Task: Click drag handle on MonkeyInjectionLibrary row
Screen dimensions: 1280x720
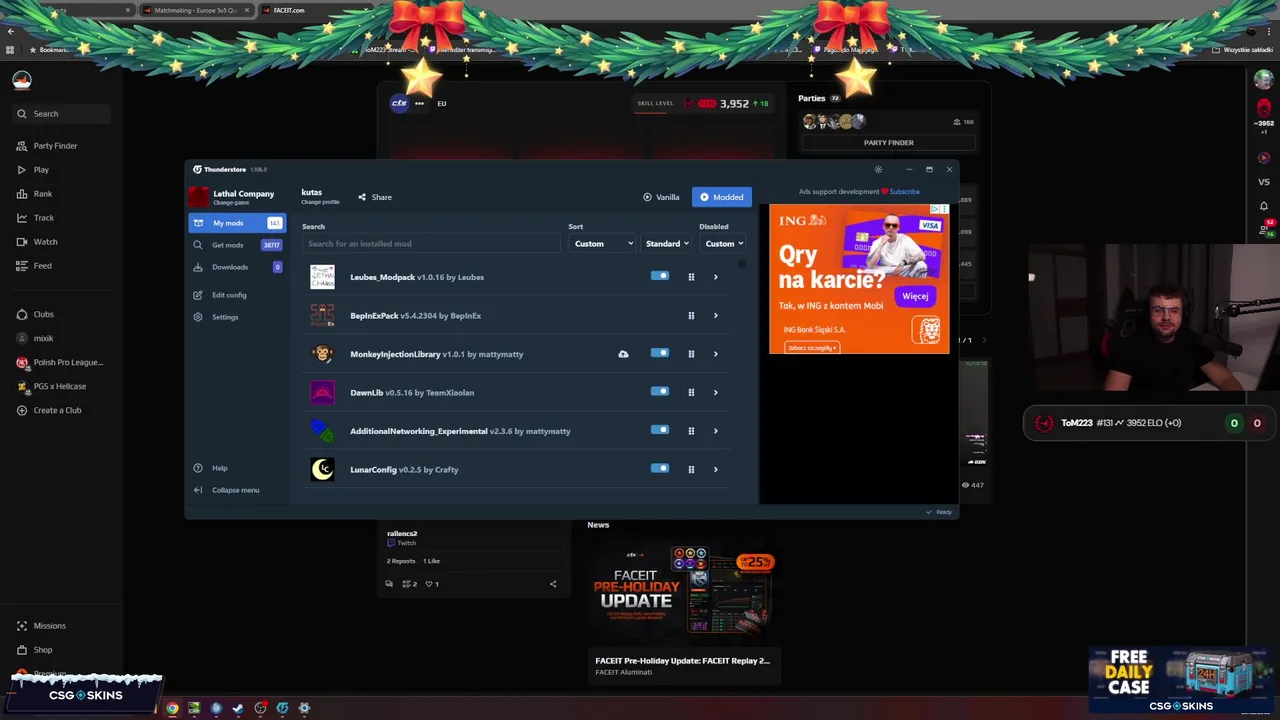Action: pyautogui.click(x=691, y=354)
